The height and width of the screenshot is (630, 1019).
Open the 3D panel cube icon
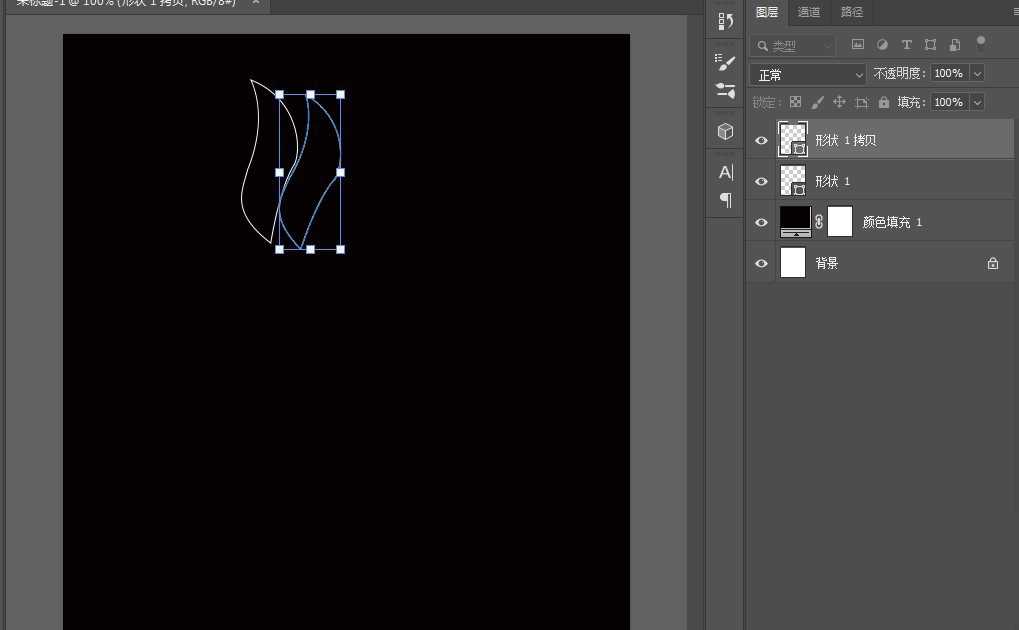tap(726, 131)
